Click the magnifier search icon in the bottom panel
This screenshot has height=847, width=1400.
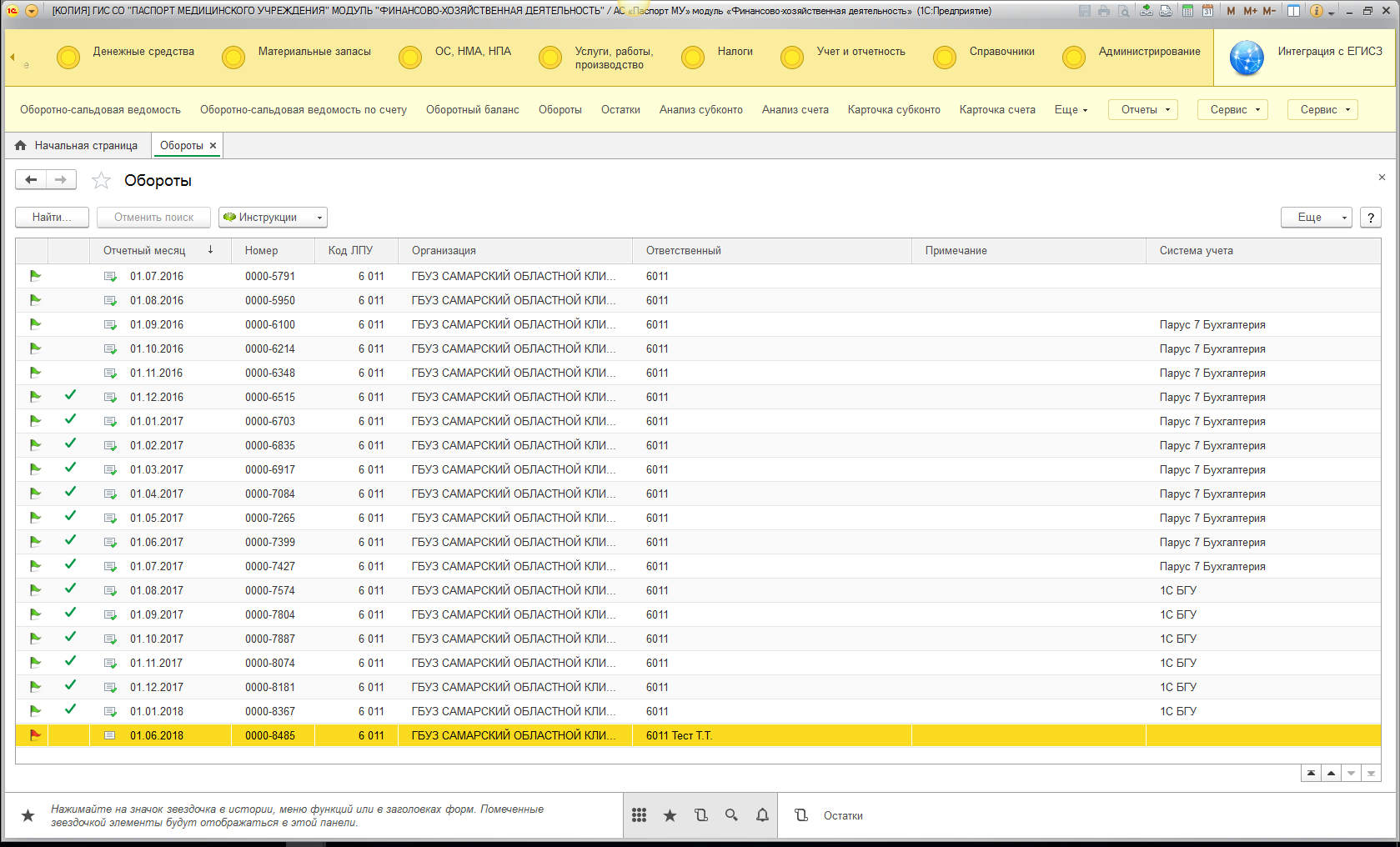pyautogui.click(x=731, y=815)
